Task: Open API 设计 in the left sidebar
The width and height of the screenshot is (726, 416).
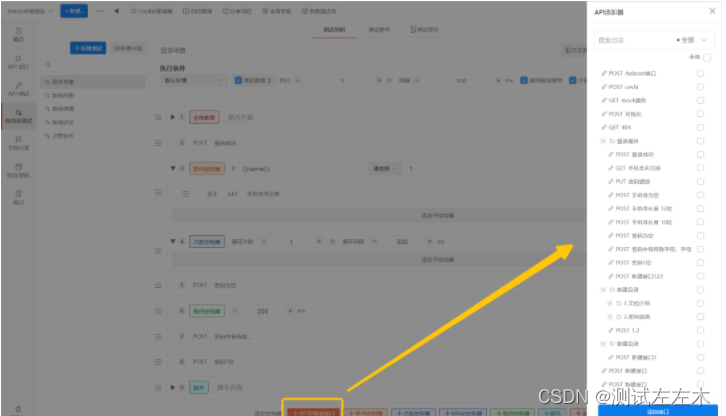Action: click(19, 62)
